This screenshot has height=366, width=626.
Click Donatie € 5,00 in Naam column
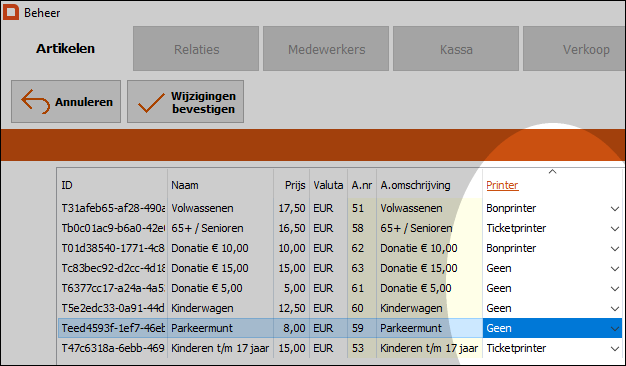220,288
